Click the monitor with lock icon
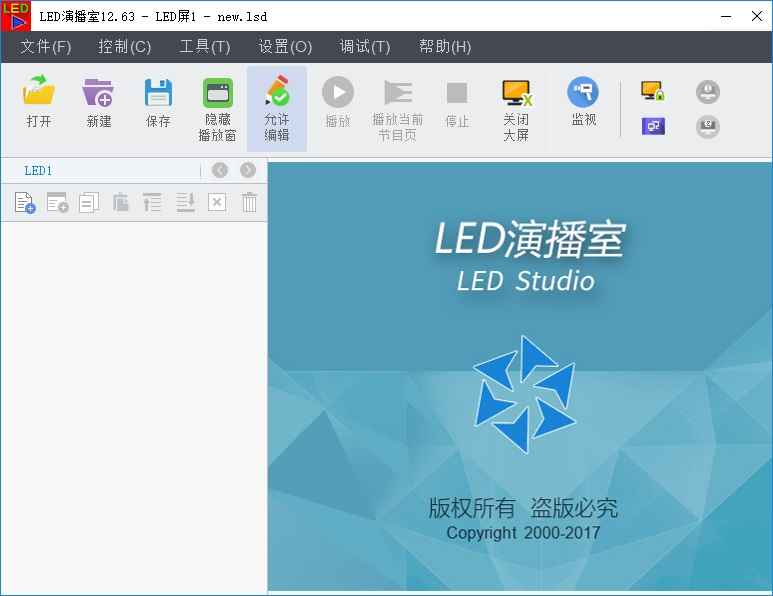The height and width of the screenshot is (596, 773). pyautogui.click(x=653, y=91)
